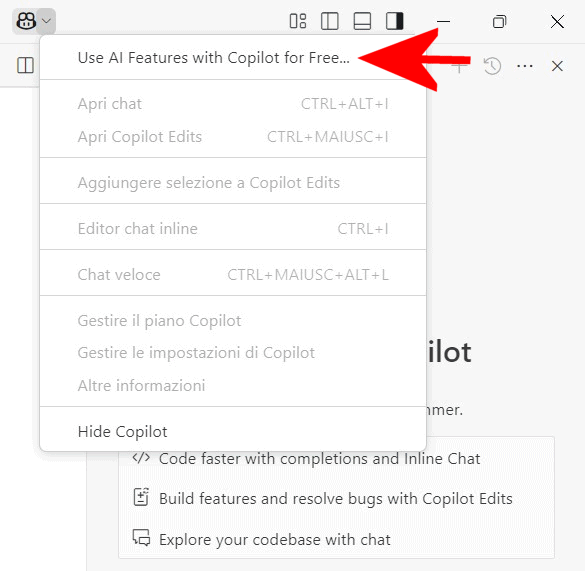Click the Copilot Edits icon beside Build features
This screenshot has height=571, width=585.
click(x=141, y=497)
